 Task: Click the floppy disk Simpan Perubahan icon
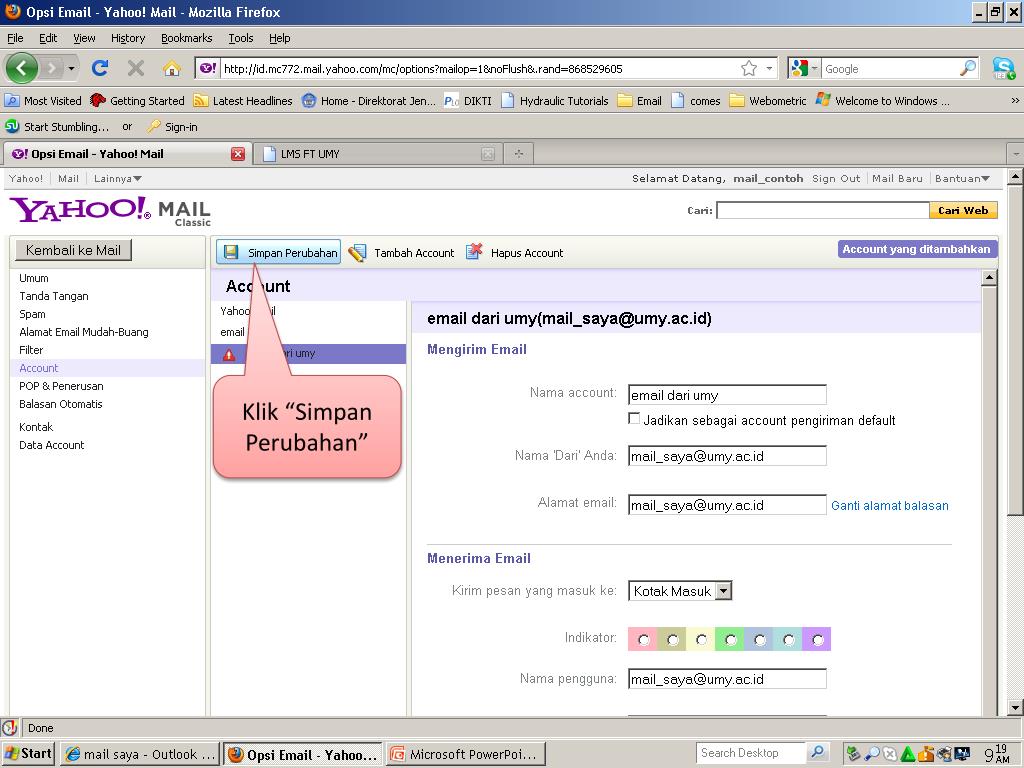tap(231, 252)
